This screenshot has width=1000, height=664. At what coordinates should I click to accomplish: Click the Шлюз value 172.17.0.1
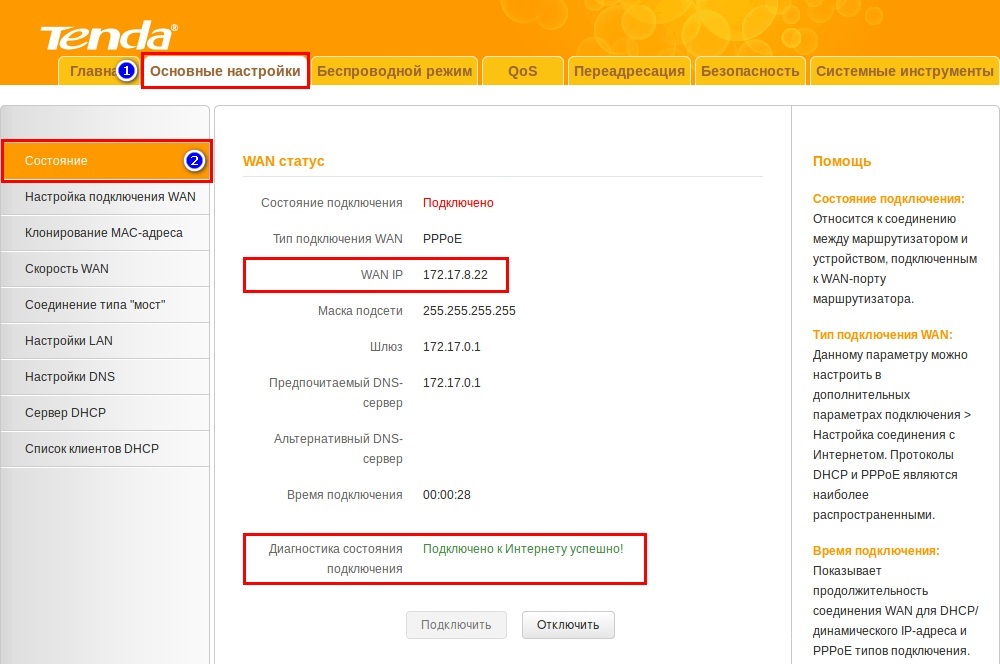452,347
